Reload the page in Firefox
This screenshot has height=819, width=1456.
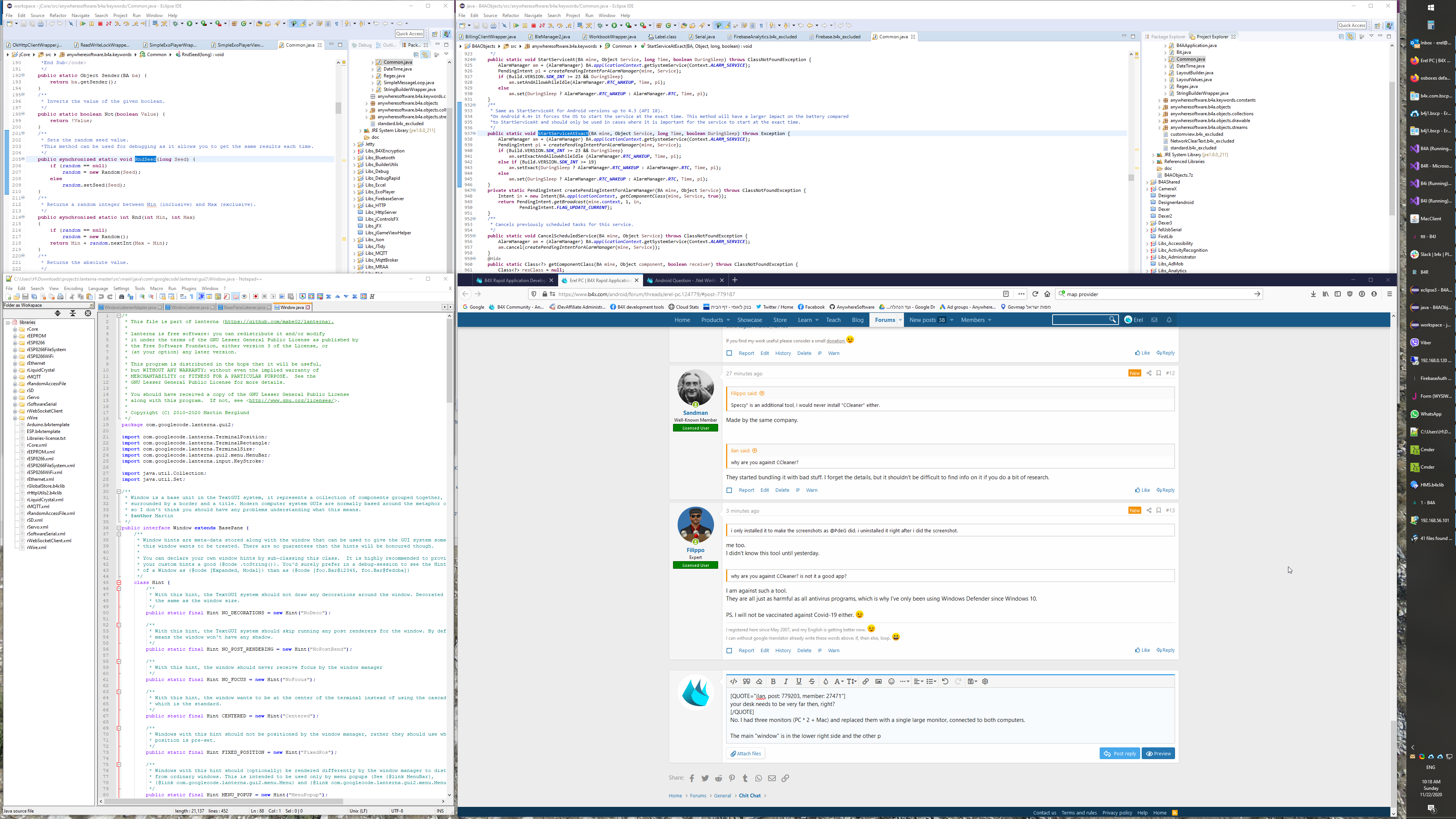point(1035,294)
